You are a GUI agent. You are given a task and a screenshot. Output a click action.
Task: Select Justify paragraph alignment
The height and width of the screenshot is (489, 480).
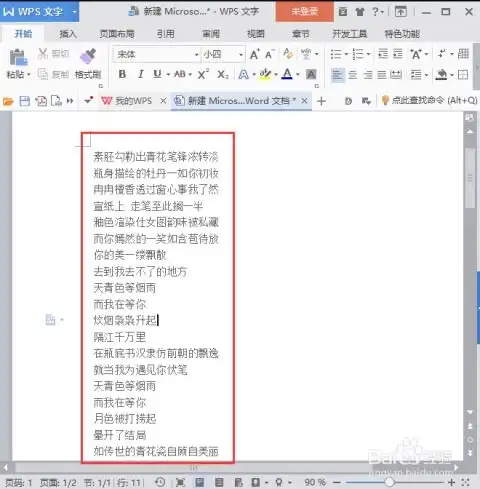(x=382, y=75)
